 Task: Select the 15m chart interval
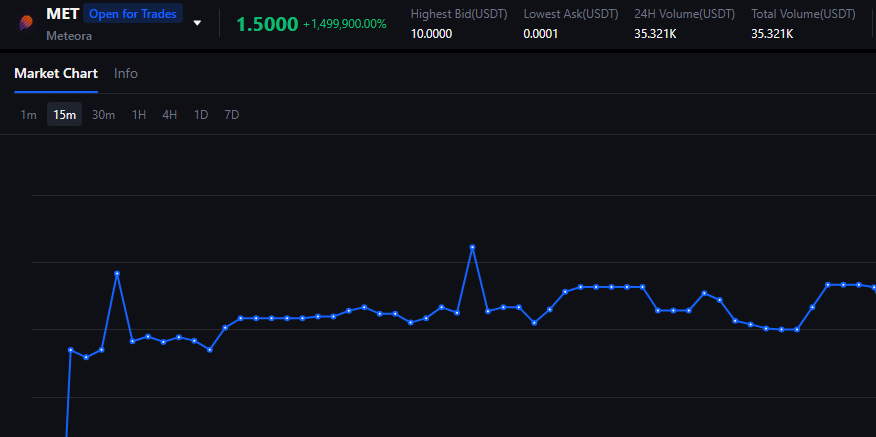click(64, 115)
